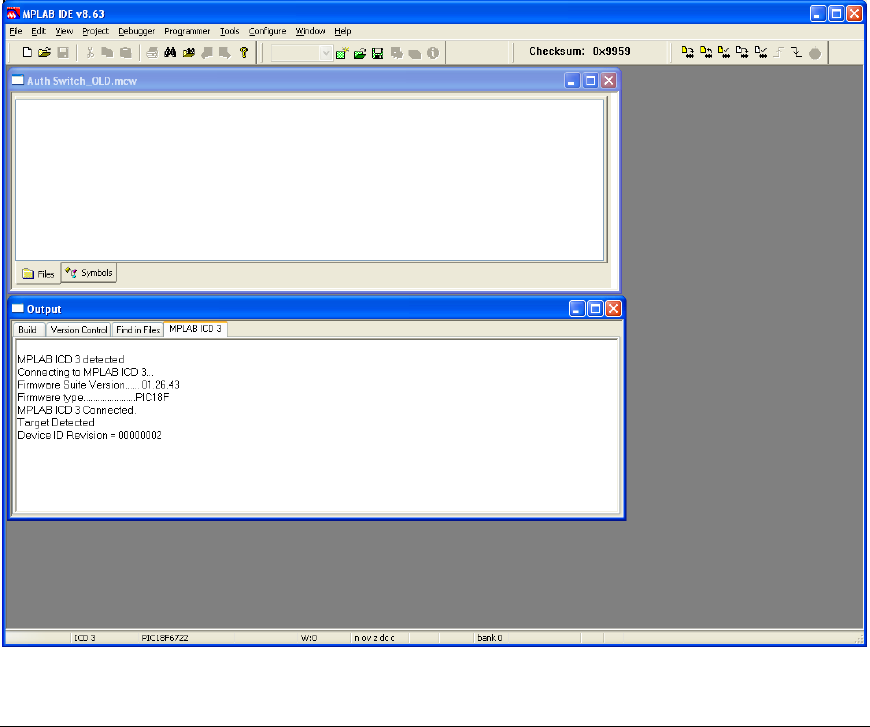This screenshot has height=727, width=870.
Task: Select the MPLAB ICD 3 output tab
Action: click(195, 329)
